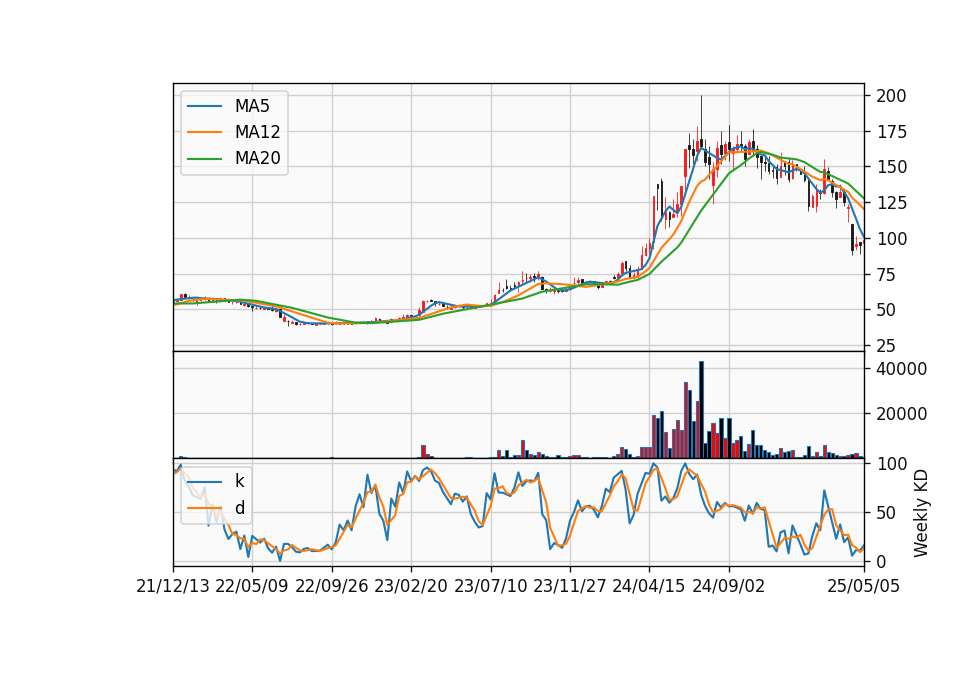
Task: Click the d legend label in KD panel
Action: tap(239, 508)
